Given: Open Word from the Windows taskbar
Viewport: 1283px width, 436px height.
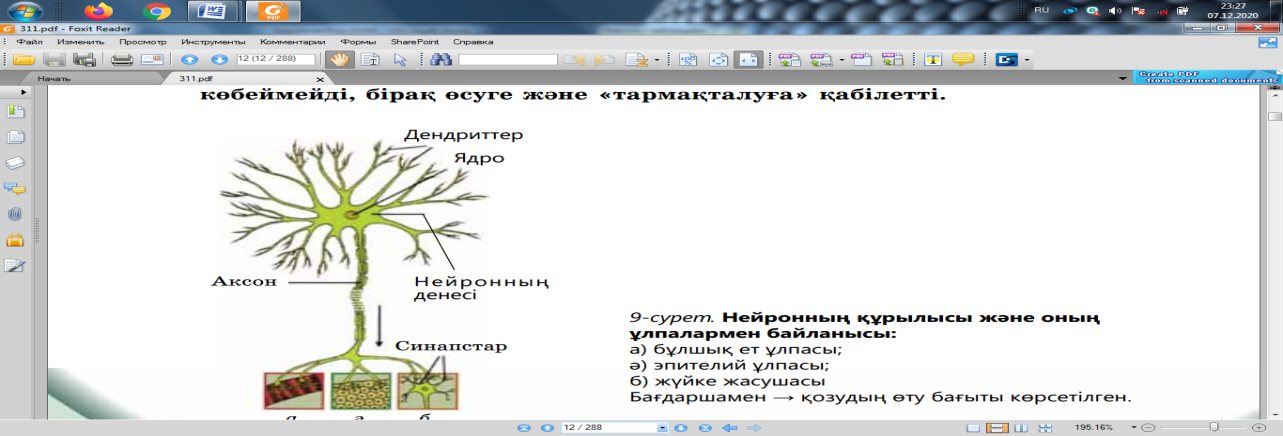Looking at the screenshot, I should 212,12.
